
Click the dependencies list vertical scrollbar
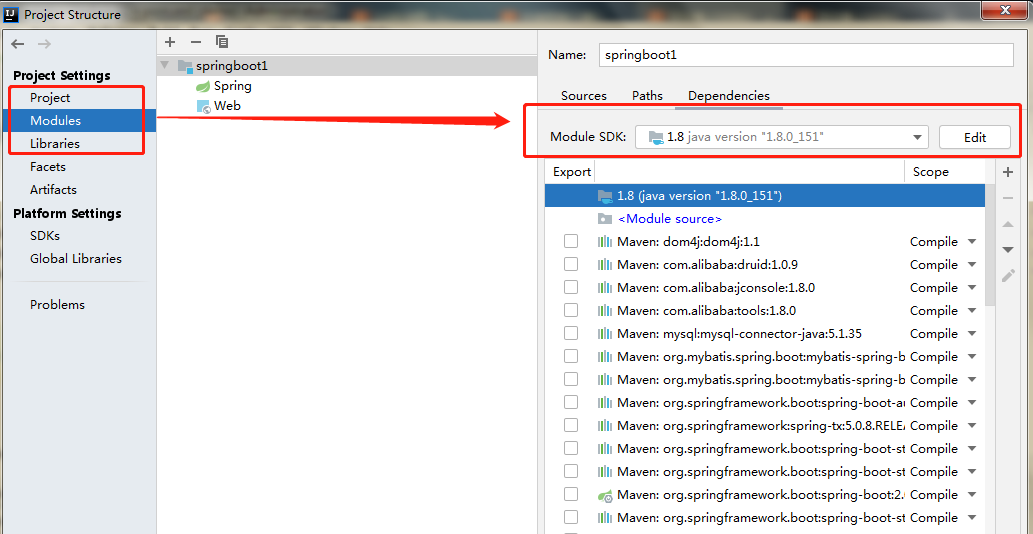point(990,244)
